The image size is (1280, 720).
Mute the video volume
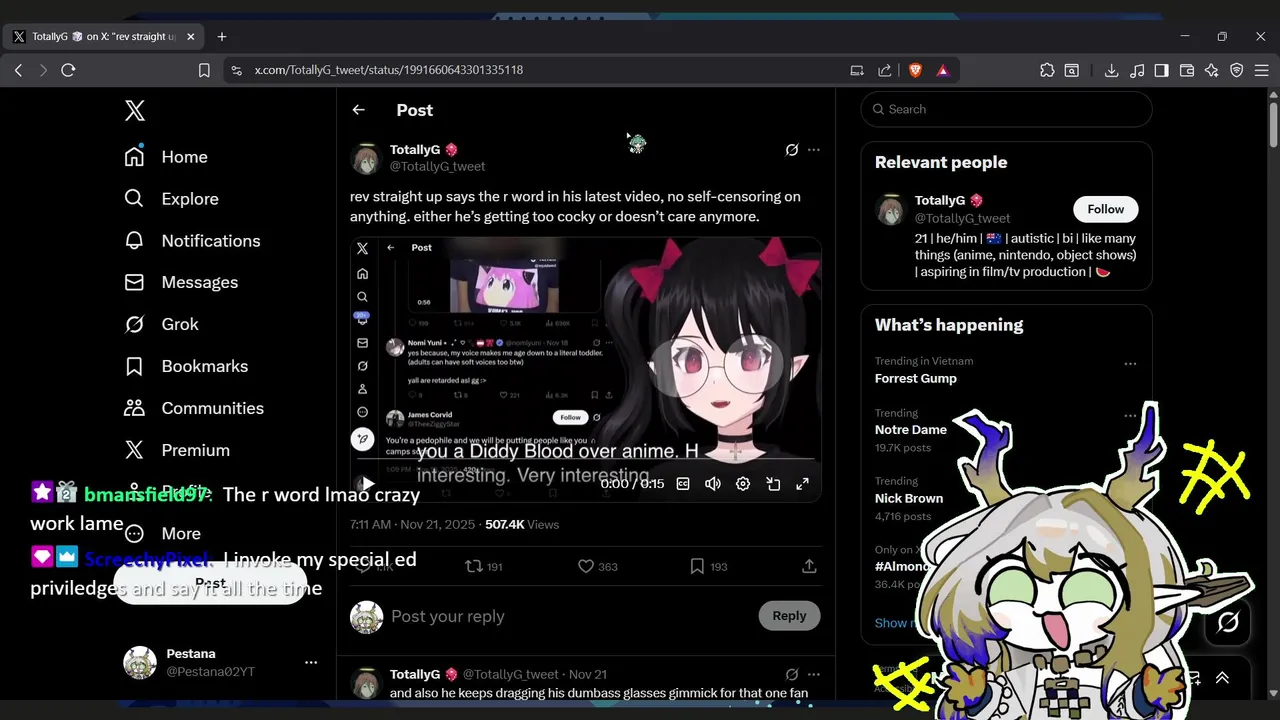click(x=713, y=484)
